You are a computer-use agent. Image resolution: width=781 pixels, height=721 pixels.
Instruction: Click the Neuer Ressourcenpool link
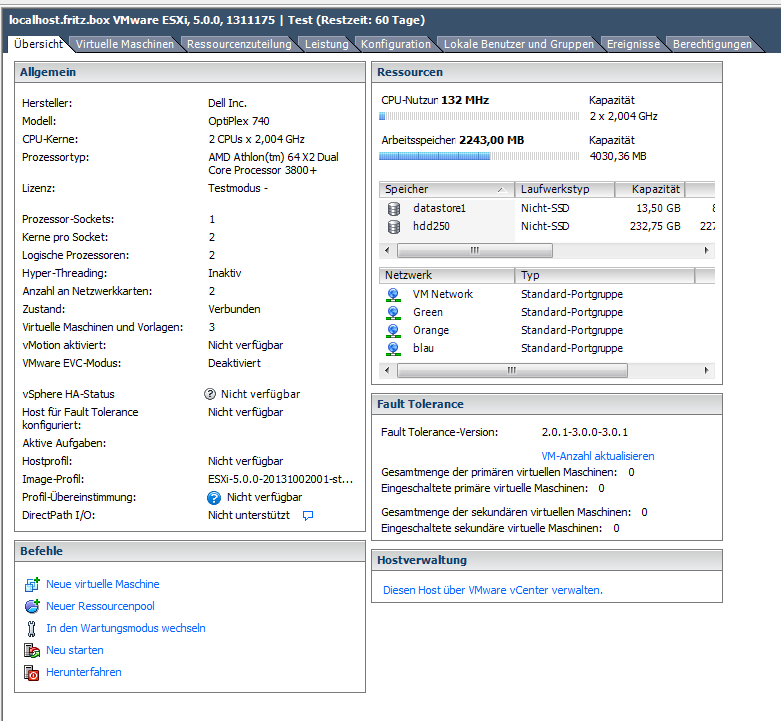(x=100, y=606)
